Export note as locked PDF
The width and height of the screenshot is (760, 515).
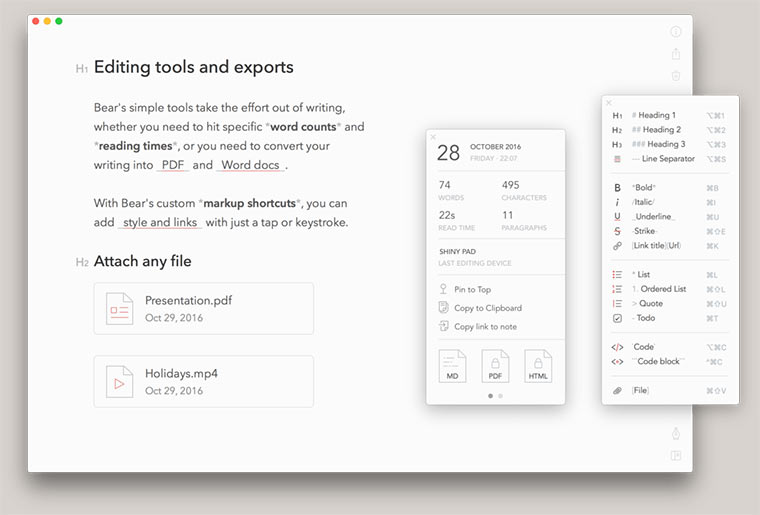pyautogui.click(x=495, y=366)
